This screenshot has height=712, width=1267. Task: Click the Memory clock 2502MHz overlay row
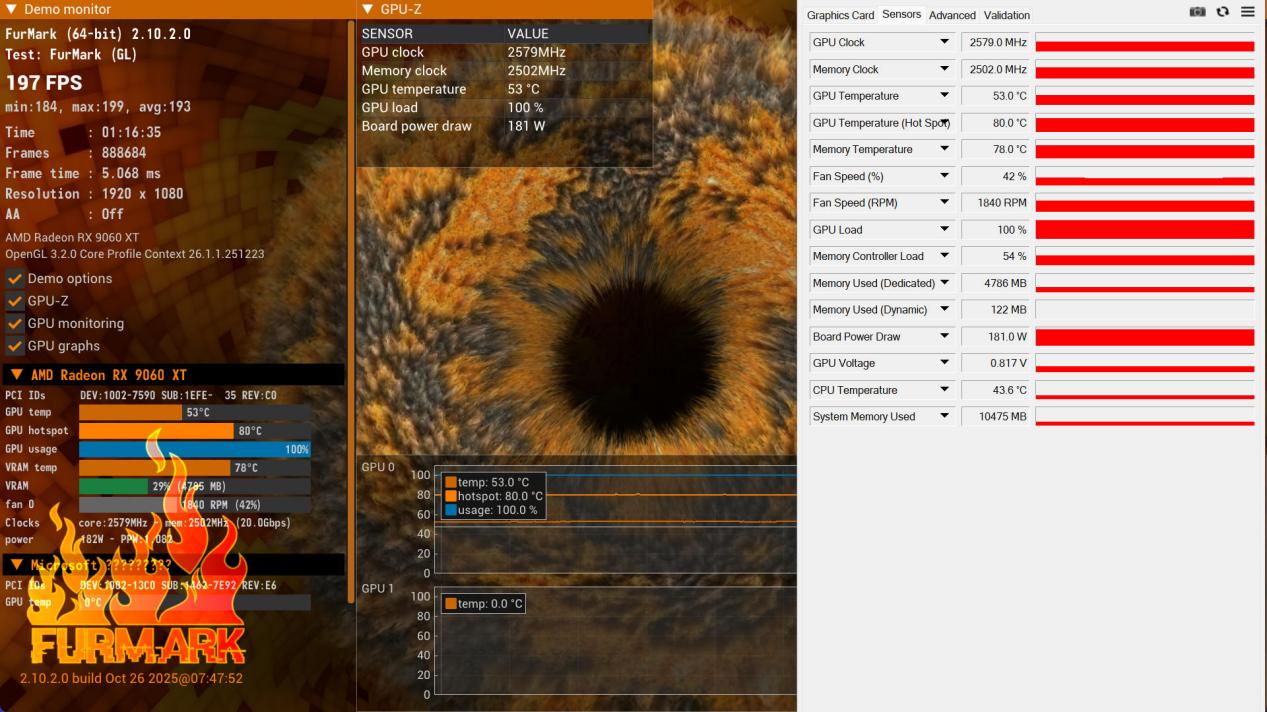pyautogui.click(x=505, y=71)
